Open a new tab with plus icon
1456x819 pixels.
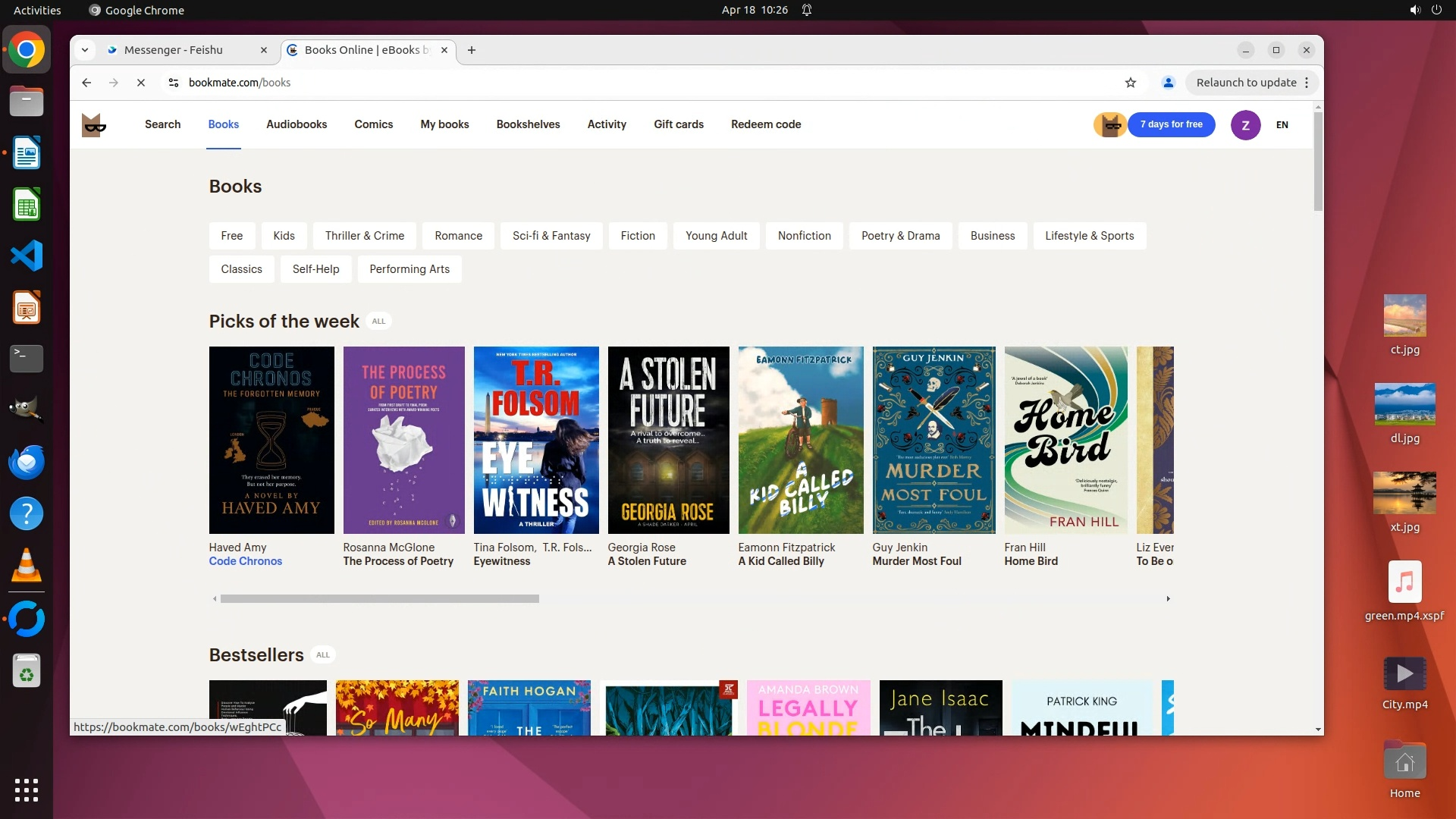tap(472, 50)
